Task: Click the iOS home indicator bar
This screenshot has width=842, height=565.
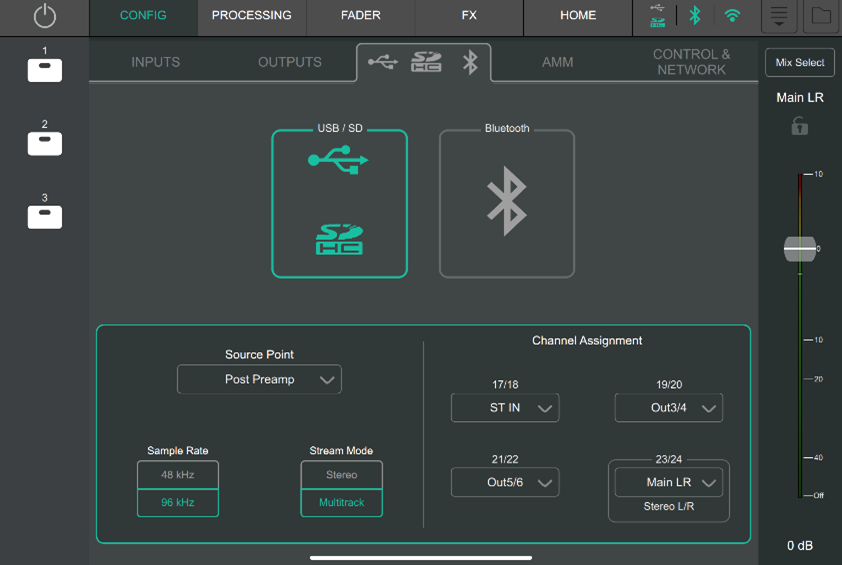Action: pos(421,558)
